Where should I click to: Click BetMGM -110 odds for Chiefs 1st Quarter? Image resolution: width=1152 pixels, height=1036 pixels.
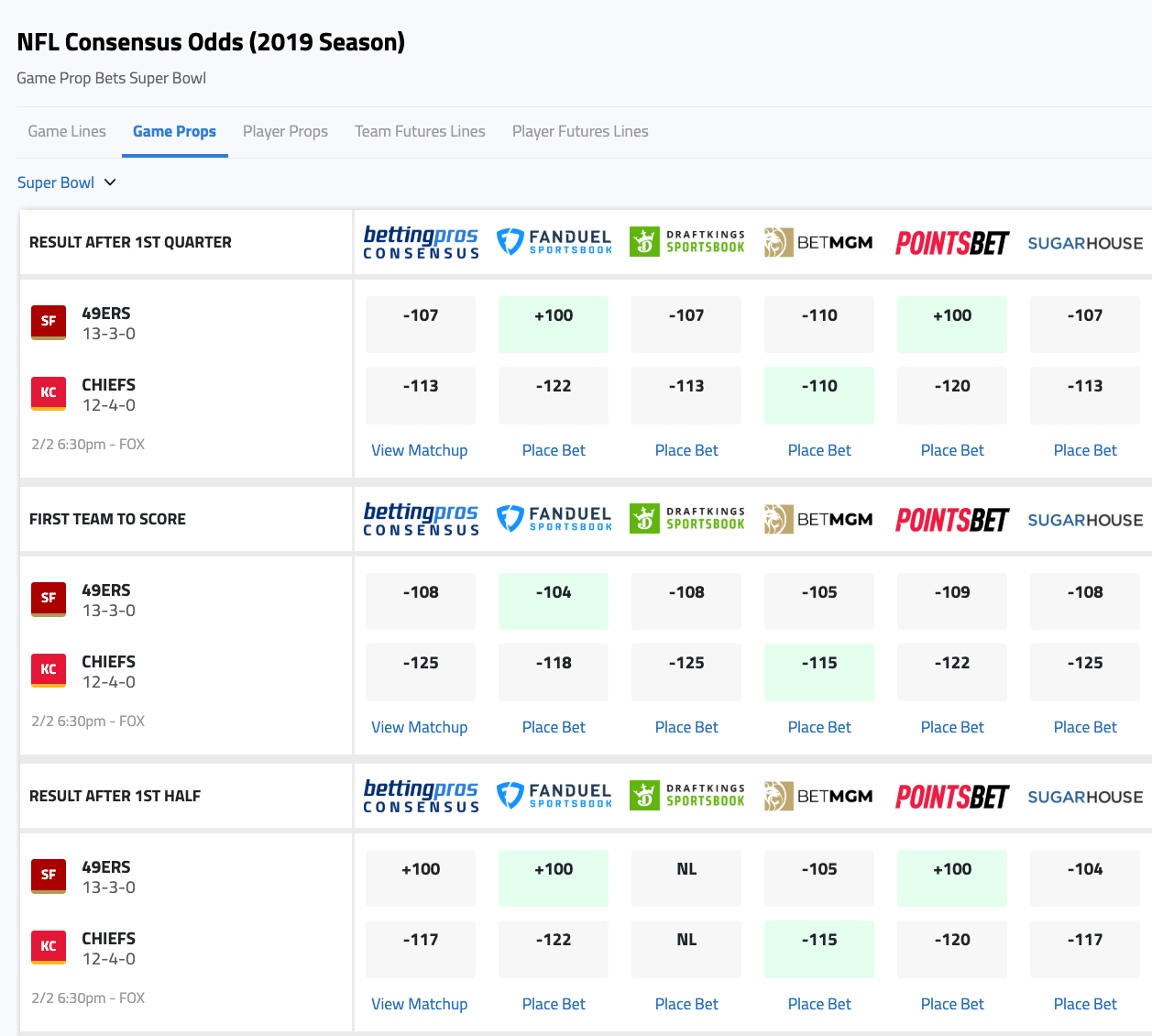click(x=819, y=395)
